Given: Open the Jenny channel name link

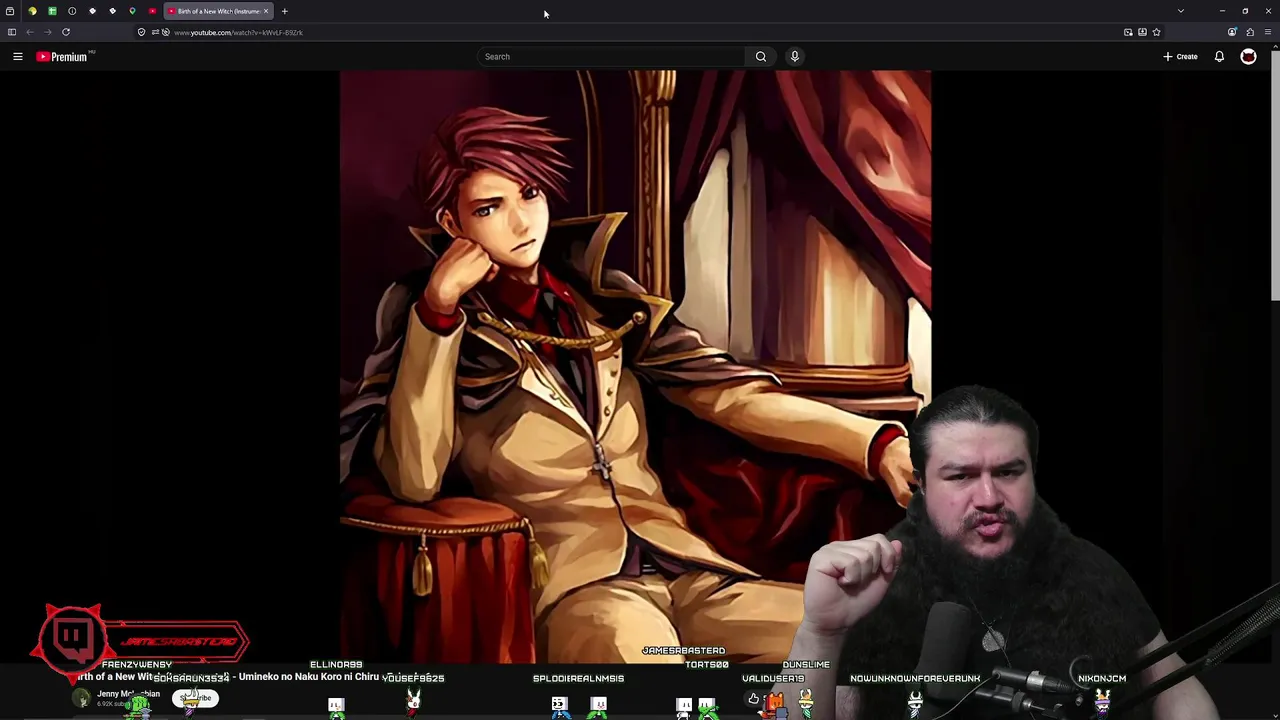Looking at the screenshot, I should click(128, 694).
